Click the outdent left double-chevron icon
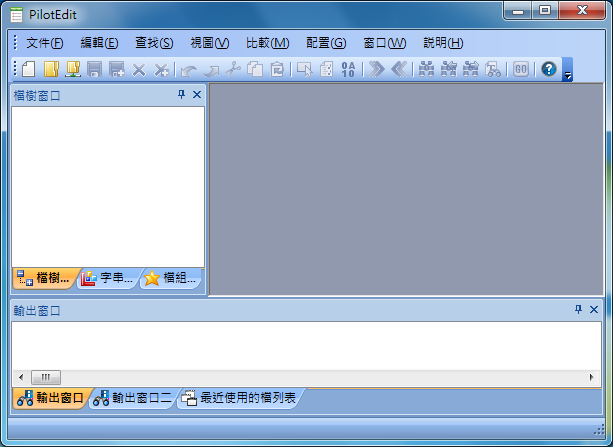The height and width of the screenshot is (447, 613). (399, 69)
